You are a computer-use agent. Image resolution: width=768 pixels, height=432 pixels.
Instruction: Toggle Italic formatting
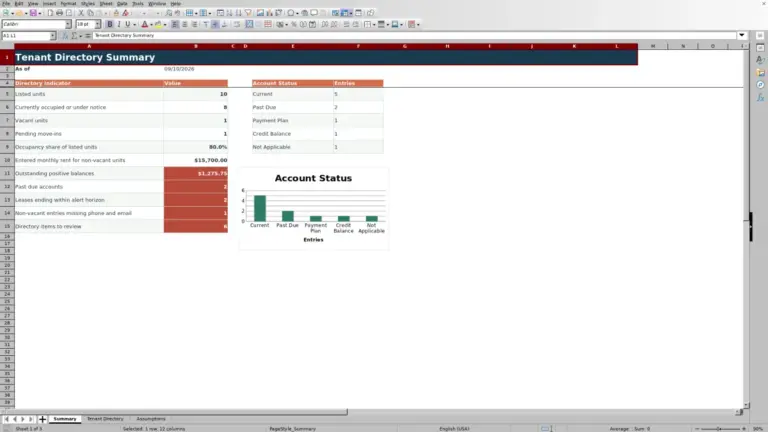point(119,24)
